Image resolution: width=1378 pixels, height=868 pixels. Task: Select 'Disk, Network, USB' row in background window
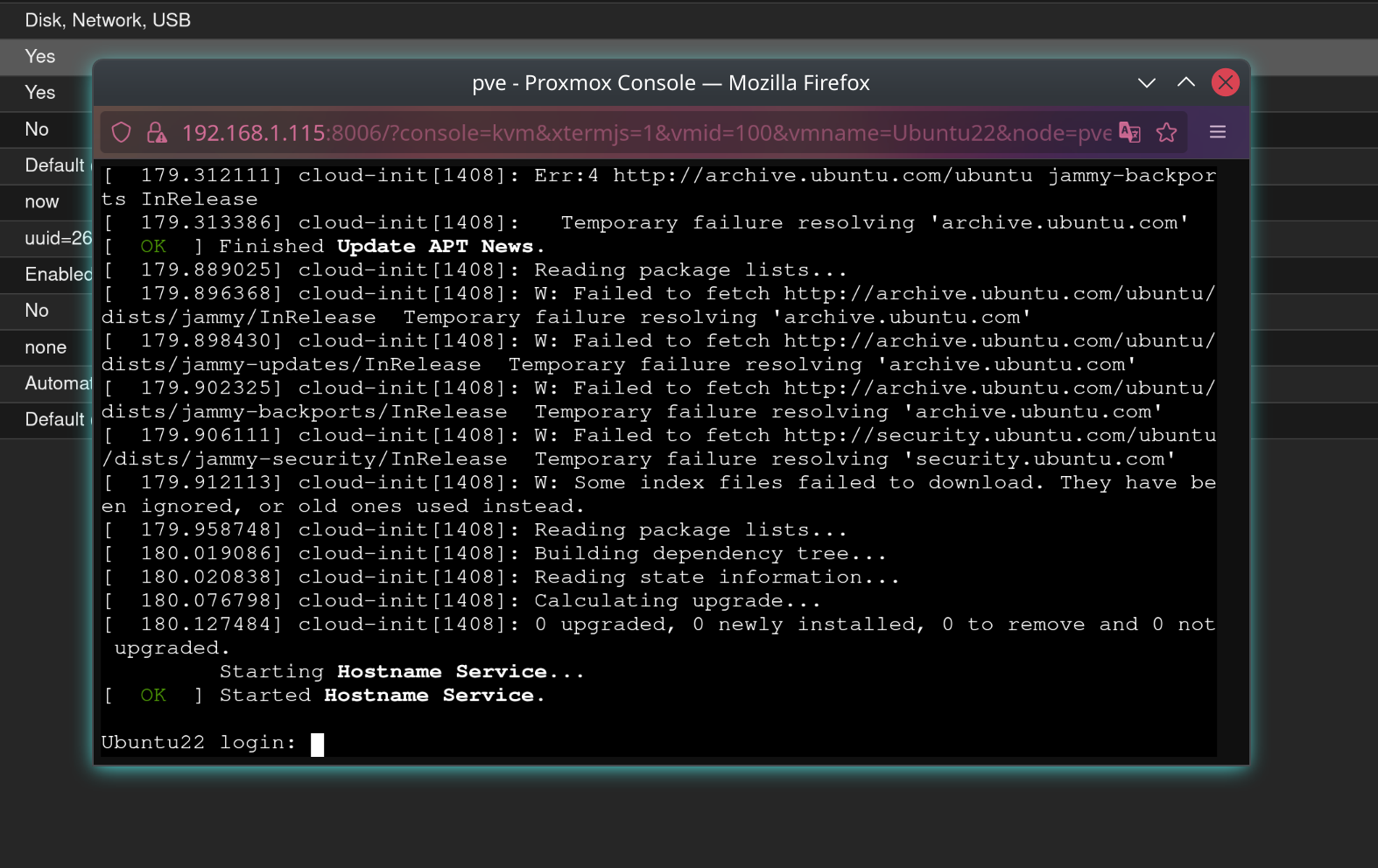pos(689,20)
